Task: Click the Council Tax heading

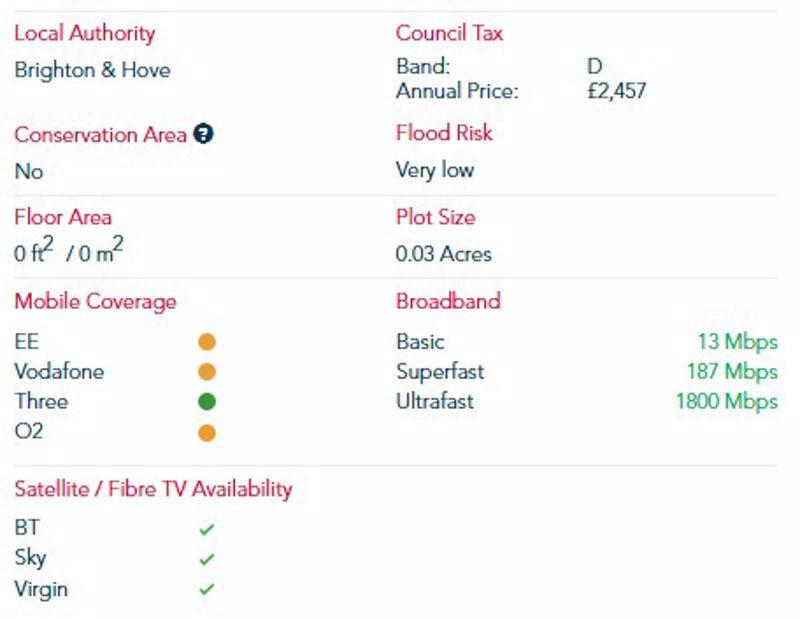Action: [449, 33]
